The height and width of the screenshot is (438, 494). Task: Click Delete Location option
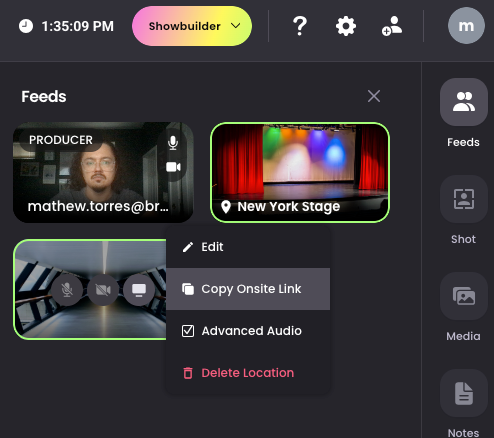(x=248, y=373)
